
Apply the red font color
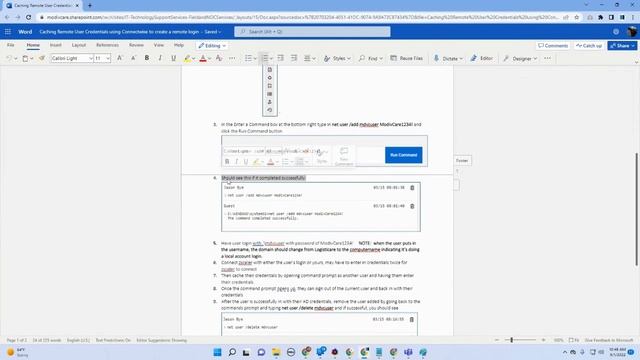pyautogui.click(x=203, y=58)
